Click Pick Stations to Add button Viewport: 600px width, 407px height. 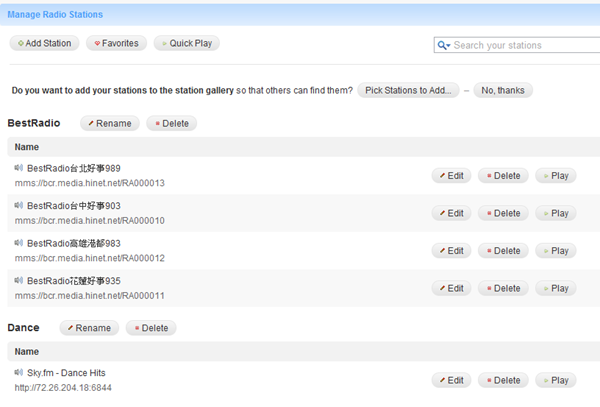pos(408,90)
